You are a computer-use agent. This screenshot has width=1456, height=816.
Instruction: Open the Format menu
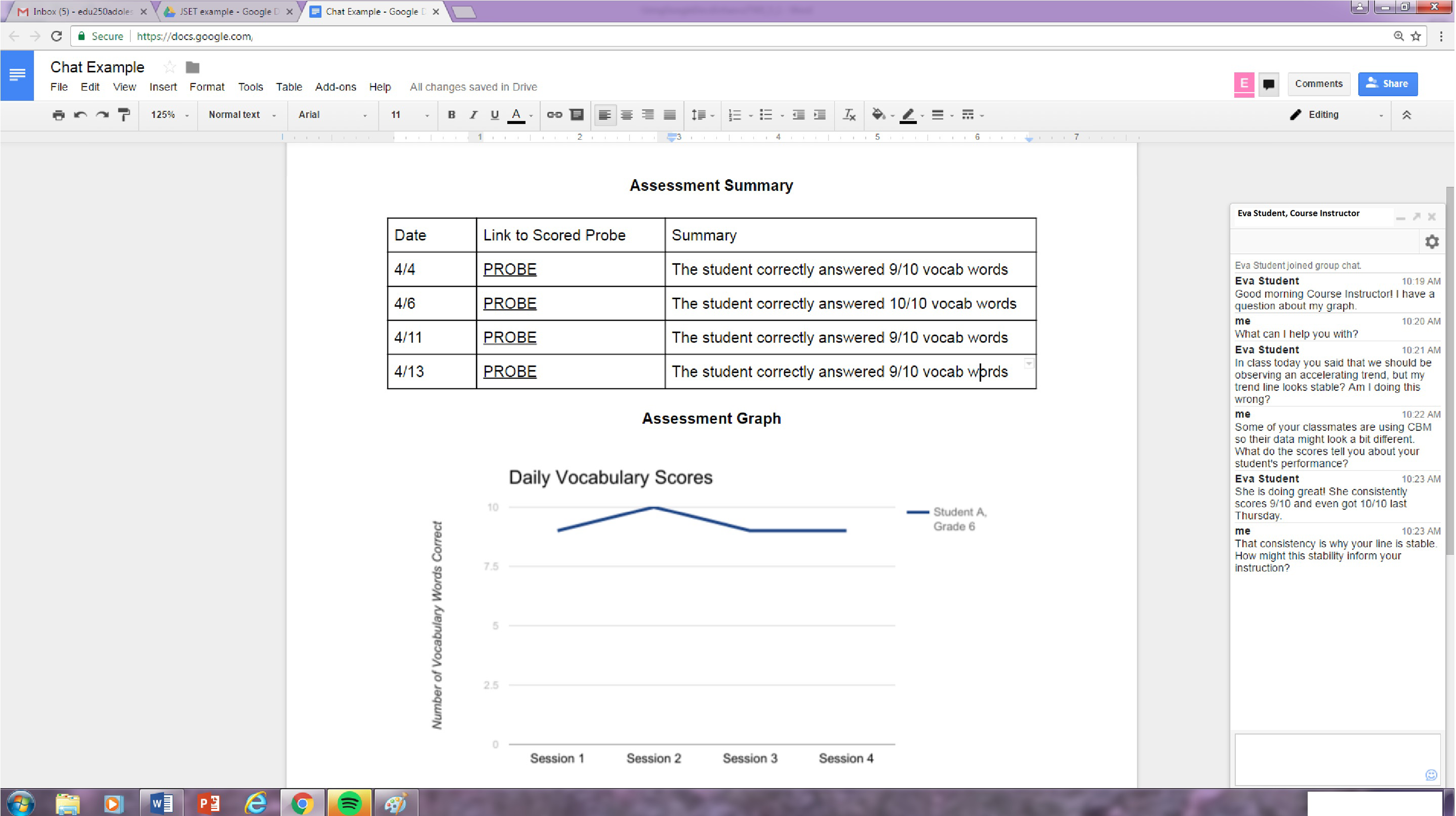(207, 87)
